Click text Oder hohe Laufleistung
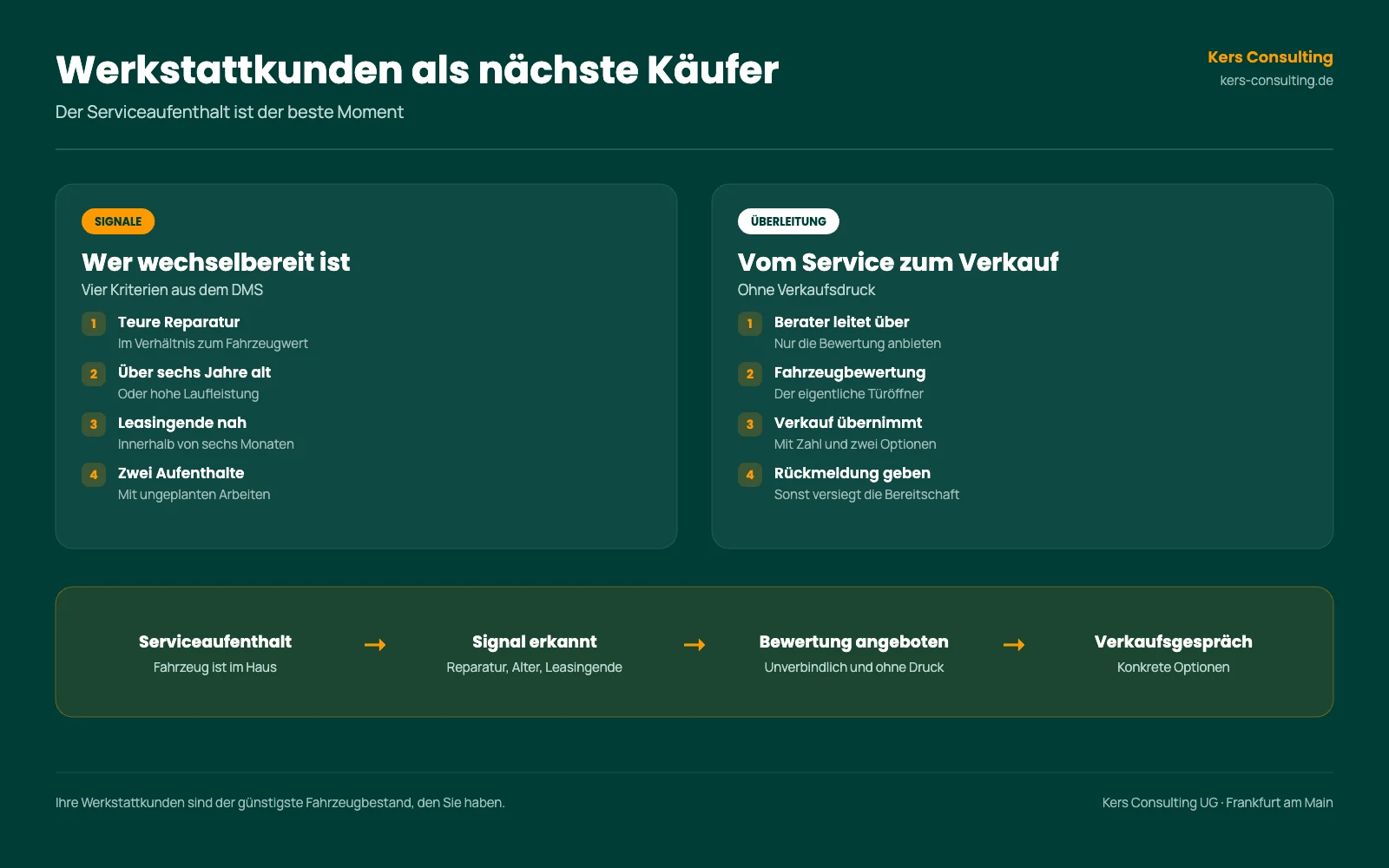The height and width of the screenshot is (868, 1389). (188, 394)
